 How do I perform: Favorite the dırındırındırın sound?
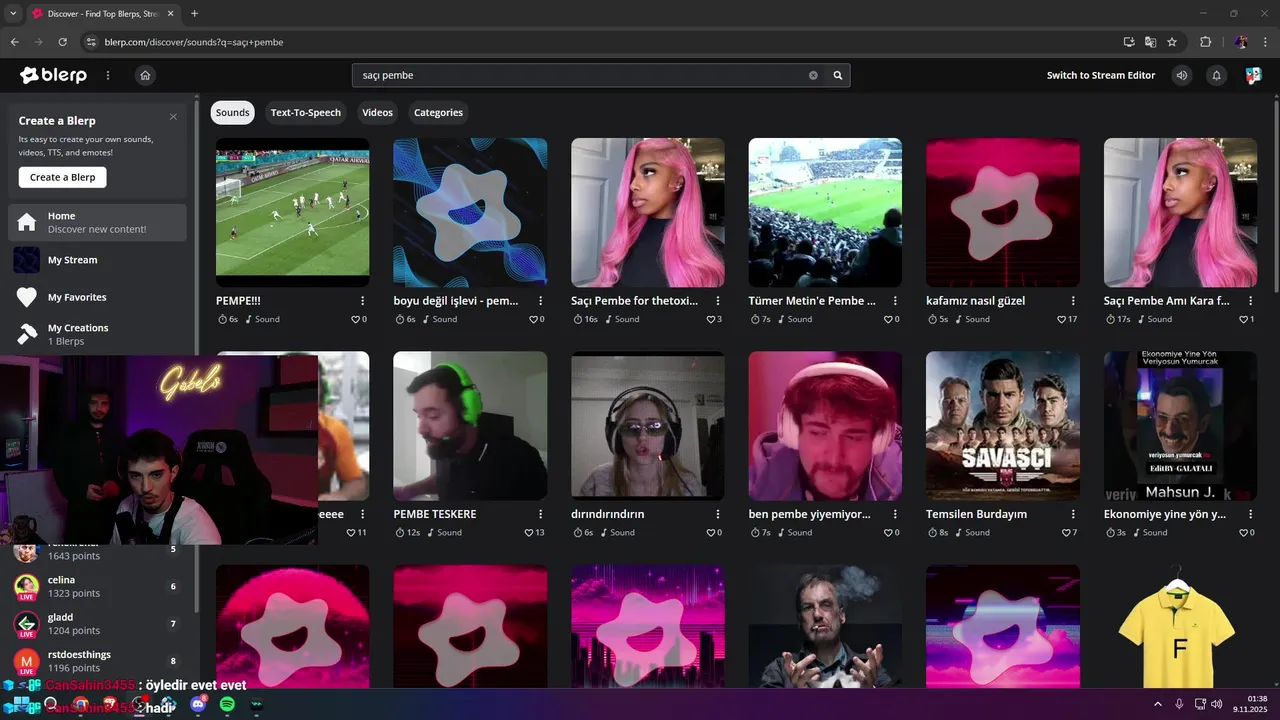pos(710,532)
